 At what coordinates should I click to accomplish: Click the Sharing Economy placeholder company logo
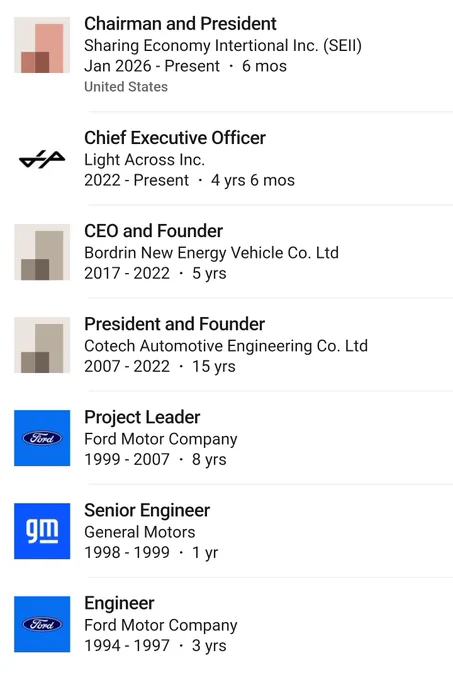click(x=42, y=45)
